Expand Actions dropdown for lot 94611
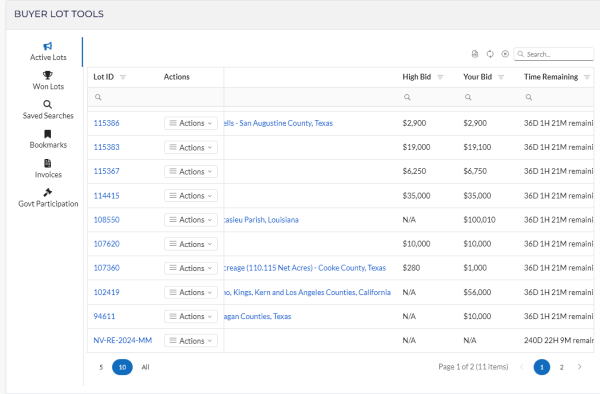Screen dimensions: 600x394 (x=191, y=316)
